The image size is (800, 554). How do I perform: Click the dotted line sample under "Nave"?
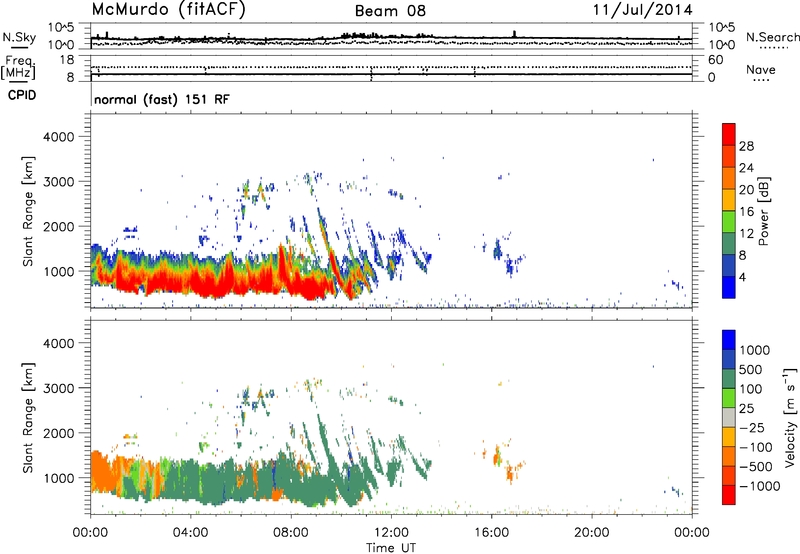(x=761, y=80)
